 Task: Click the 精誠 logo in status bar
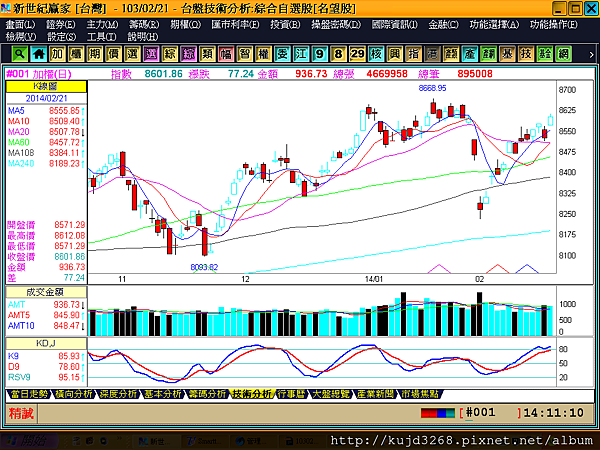(x=21, y=414)
